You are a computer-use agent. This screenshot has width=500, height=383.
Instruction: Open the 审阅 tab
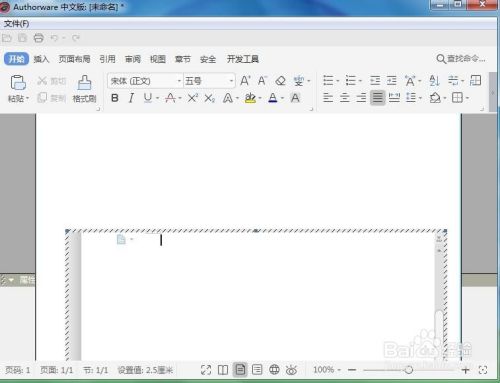click(x=133, y=59)
